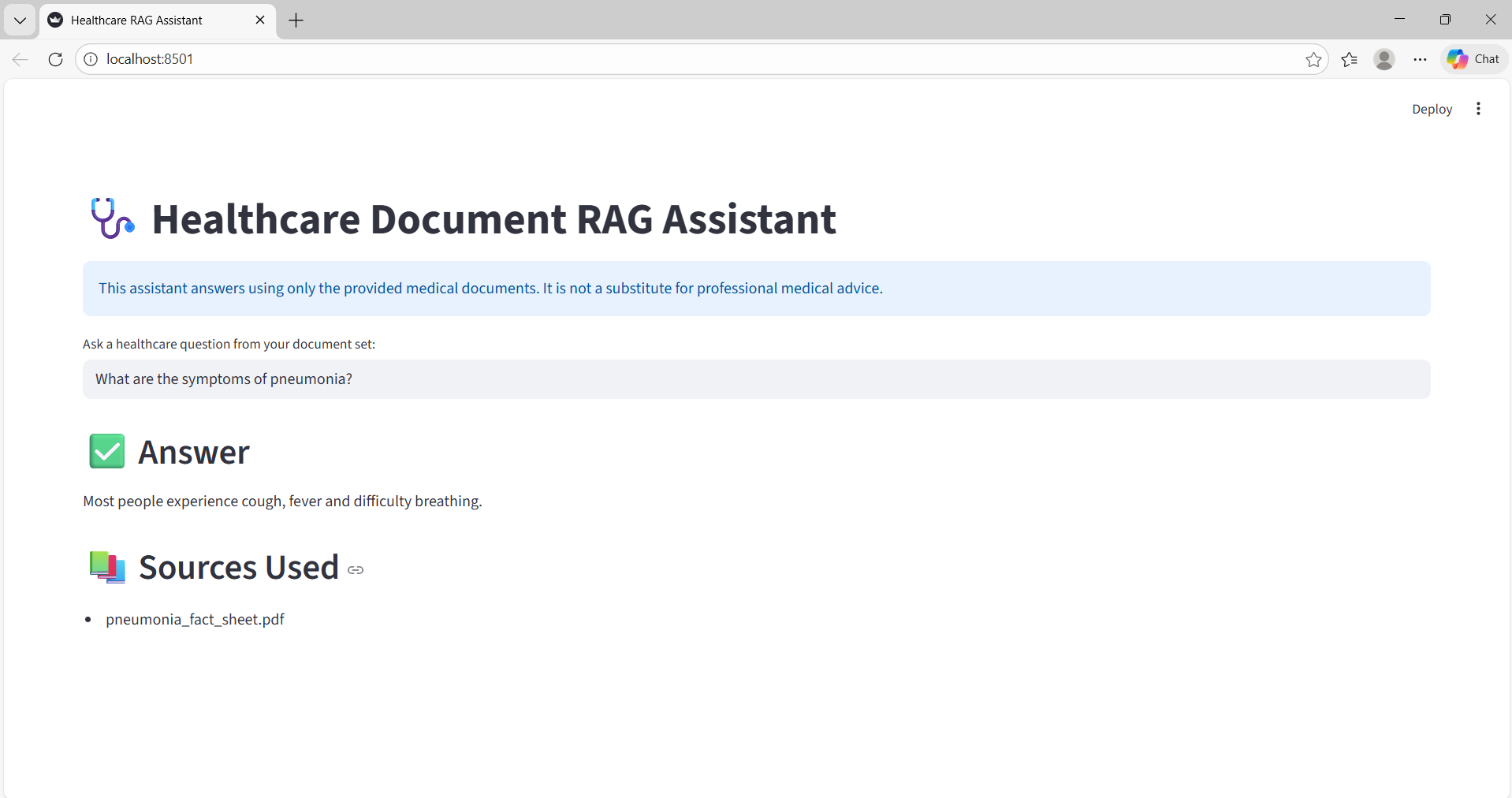Click the Healthcare RAG Assistant tab favicon
Image resolution: width=1512 pixels, height=798 pixels.
pyautogui.click(x=54, y=20)
